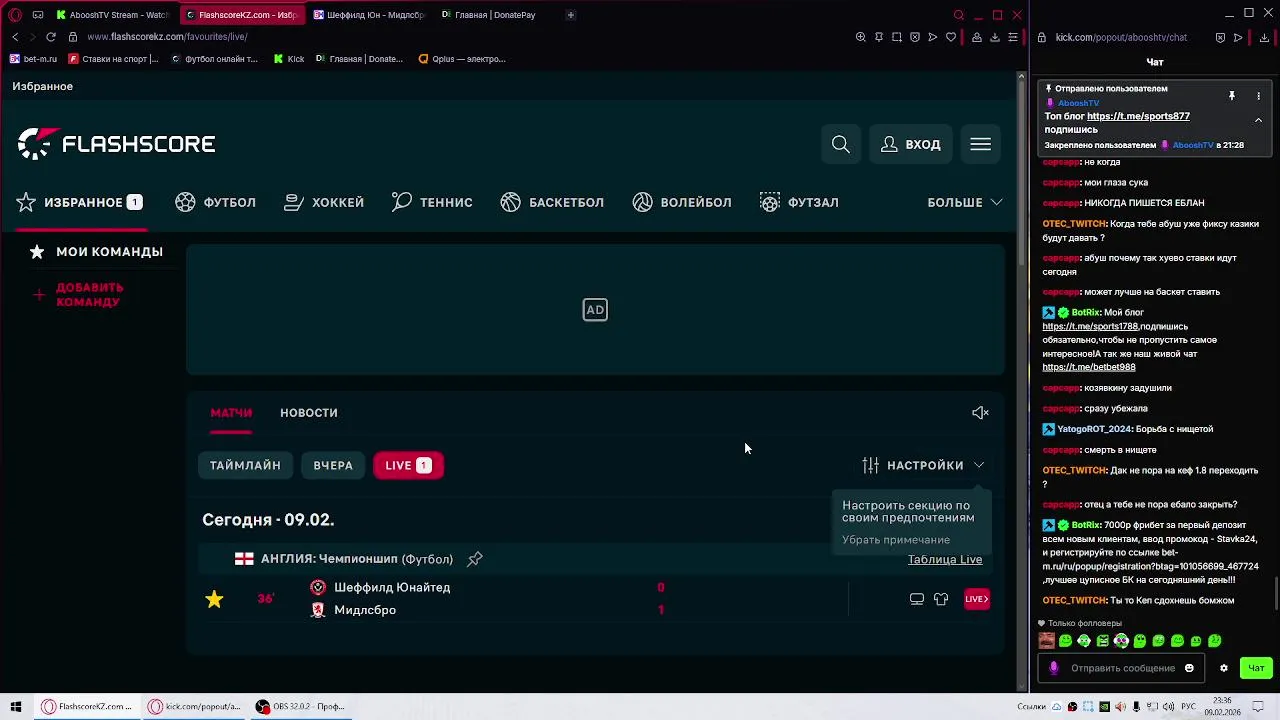Expand the Больше sports dropdown
The height and width of the screenshot is (720, 1280).
[x=965, y=202]
